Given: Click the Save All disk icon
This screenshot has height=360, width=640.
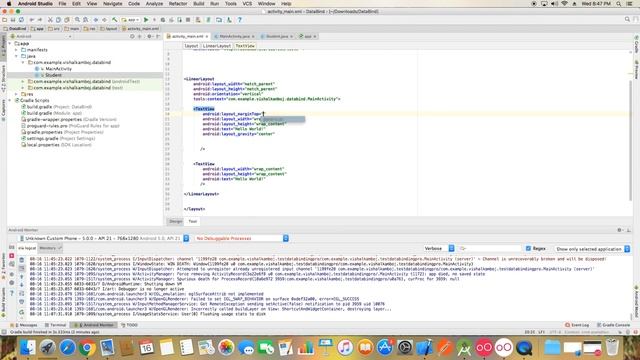Looking at the screenshot, I should 13,20.
